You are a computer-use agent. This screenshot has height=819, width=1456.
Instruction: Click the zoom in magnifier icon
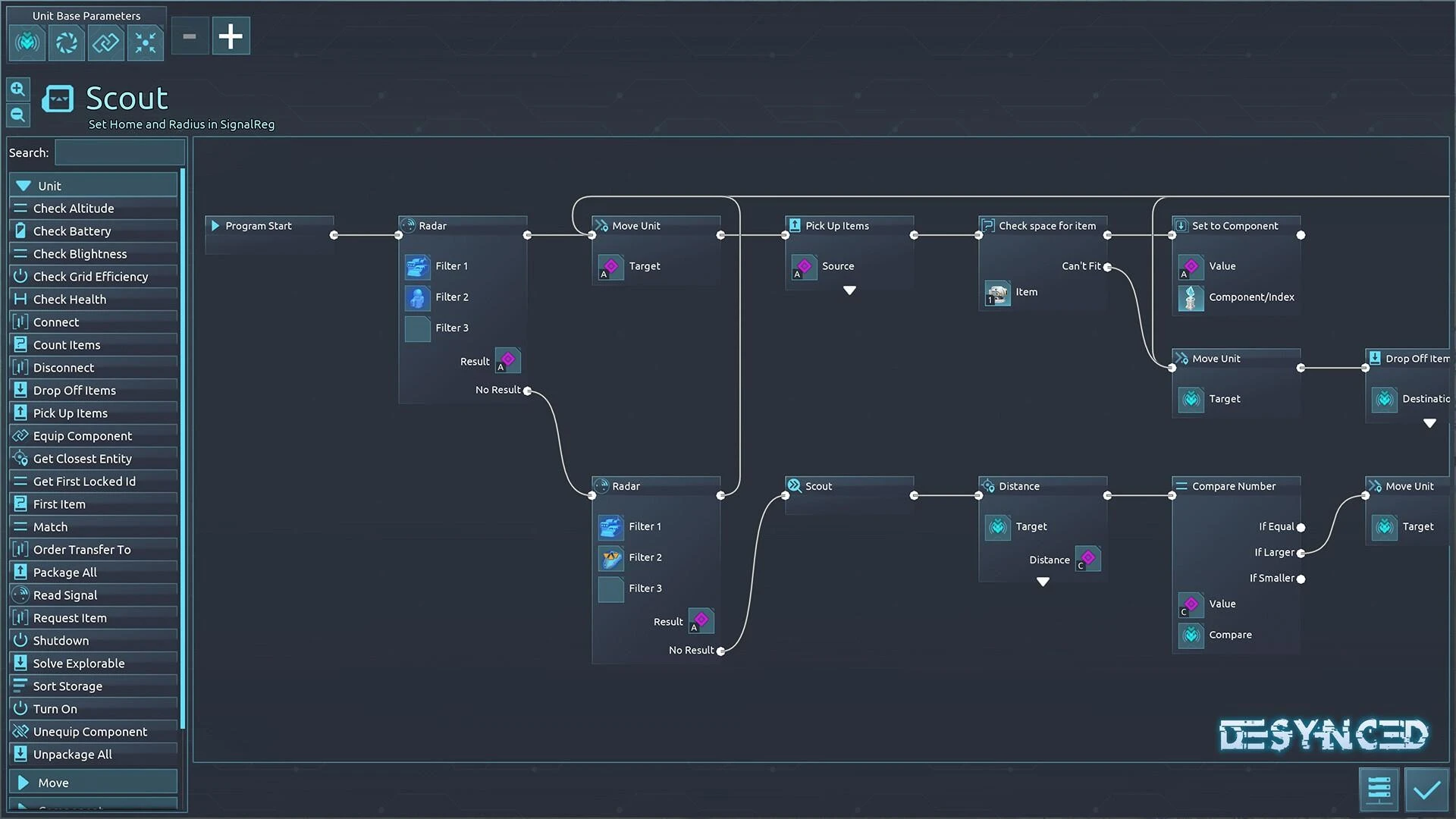click(x=18, y=89)
